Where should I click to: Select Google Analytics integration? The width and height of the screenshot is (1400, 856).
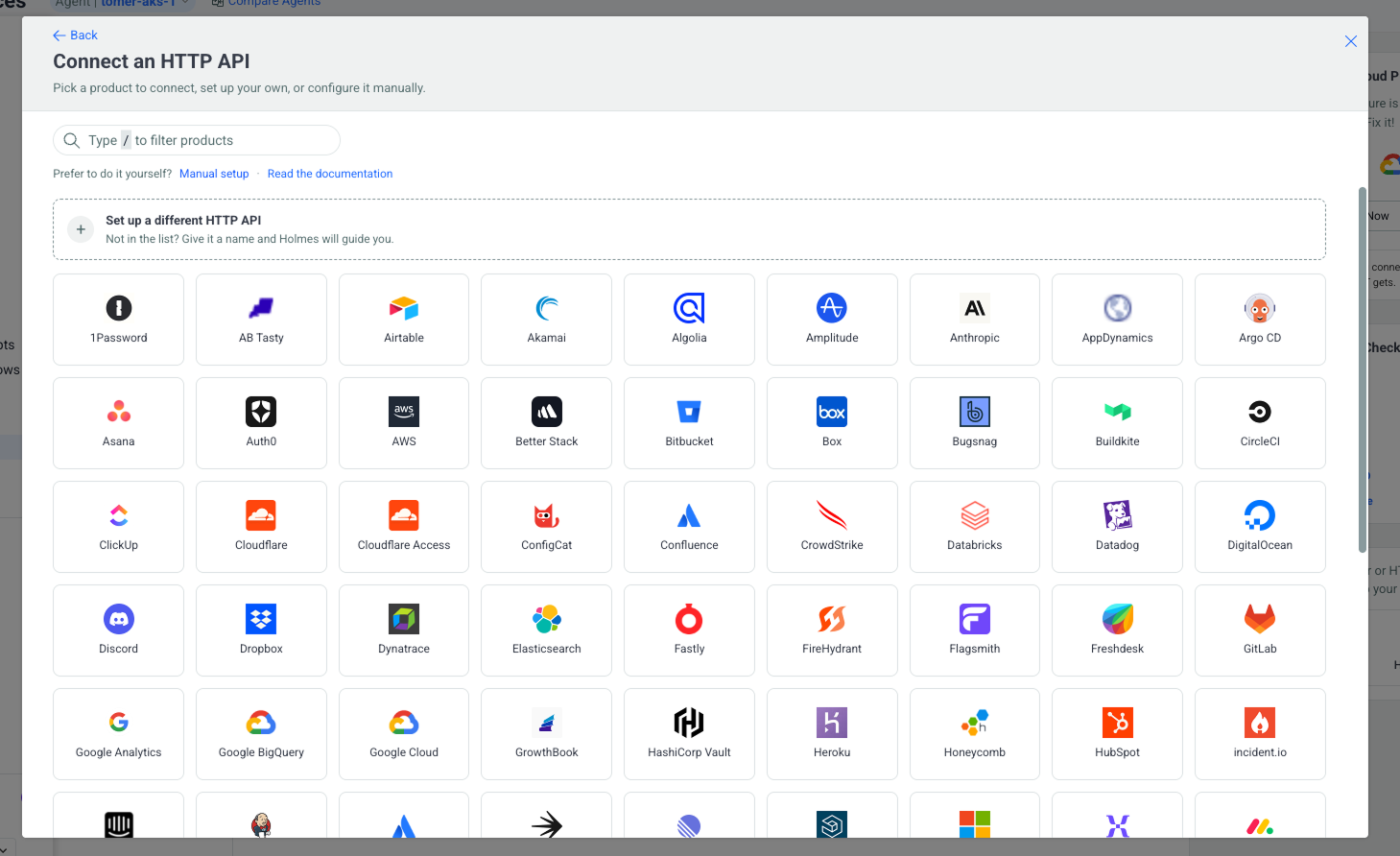pyautogui.click(x=118, y=734)
